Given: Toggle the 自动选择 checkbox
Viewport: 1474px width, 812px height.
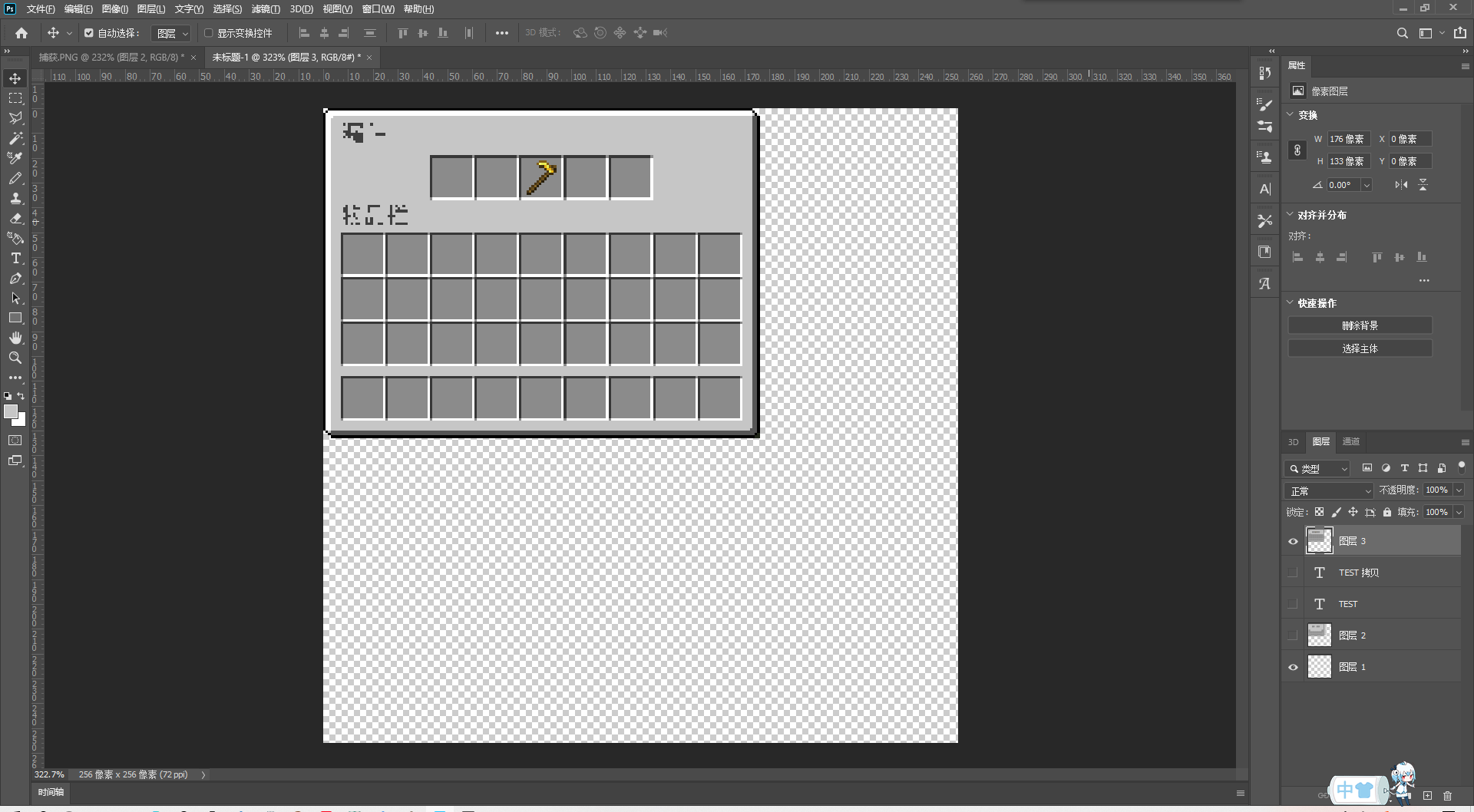Looking at the screenshot, I should pyautogui.click(x=89, y=33).
